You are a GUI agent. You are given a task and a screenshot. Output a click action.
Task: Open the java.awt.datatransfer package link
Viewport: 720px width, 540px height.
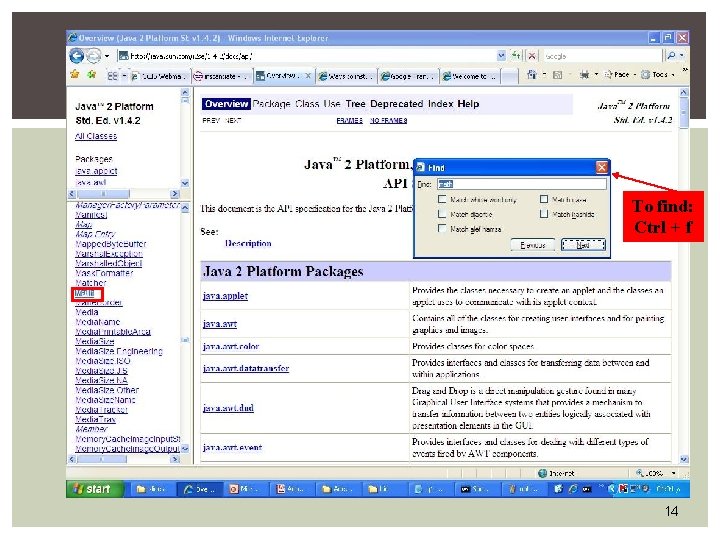click(x=246, y=368)
